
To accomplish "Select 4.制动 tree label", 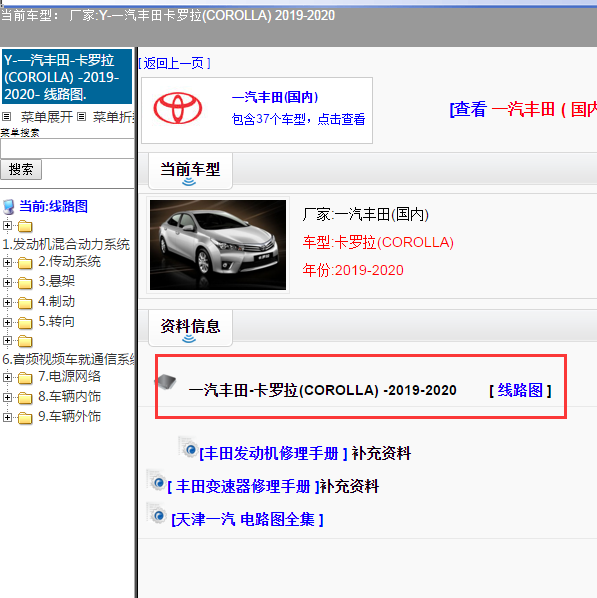I will click(x=56, y=302).
